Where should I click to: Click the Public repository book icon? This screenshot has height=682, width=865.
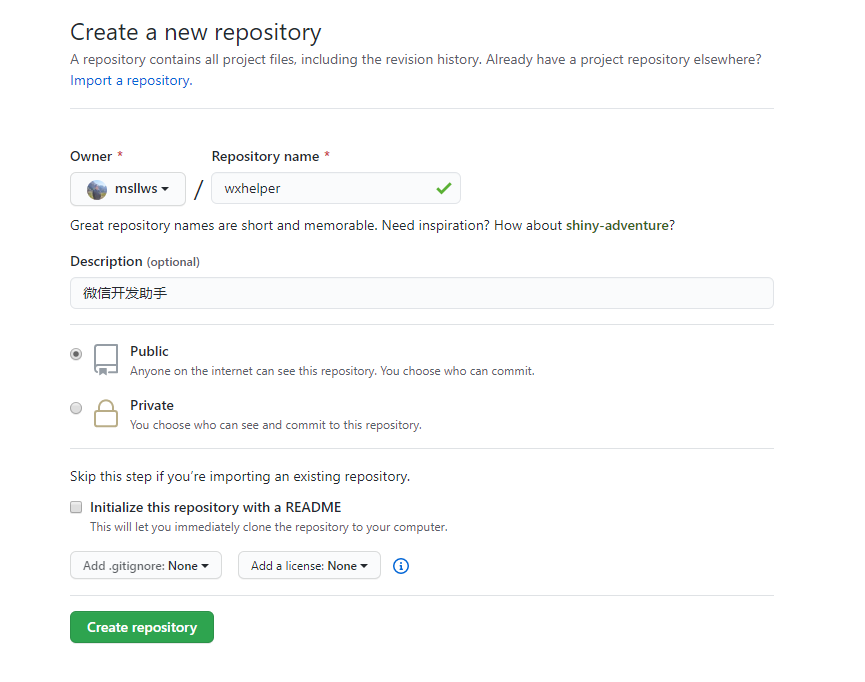(x=105, y=360)
